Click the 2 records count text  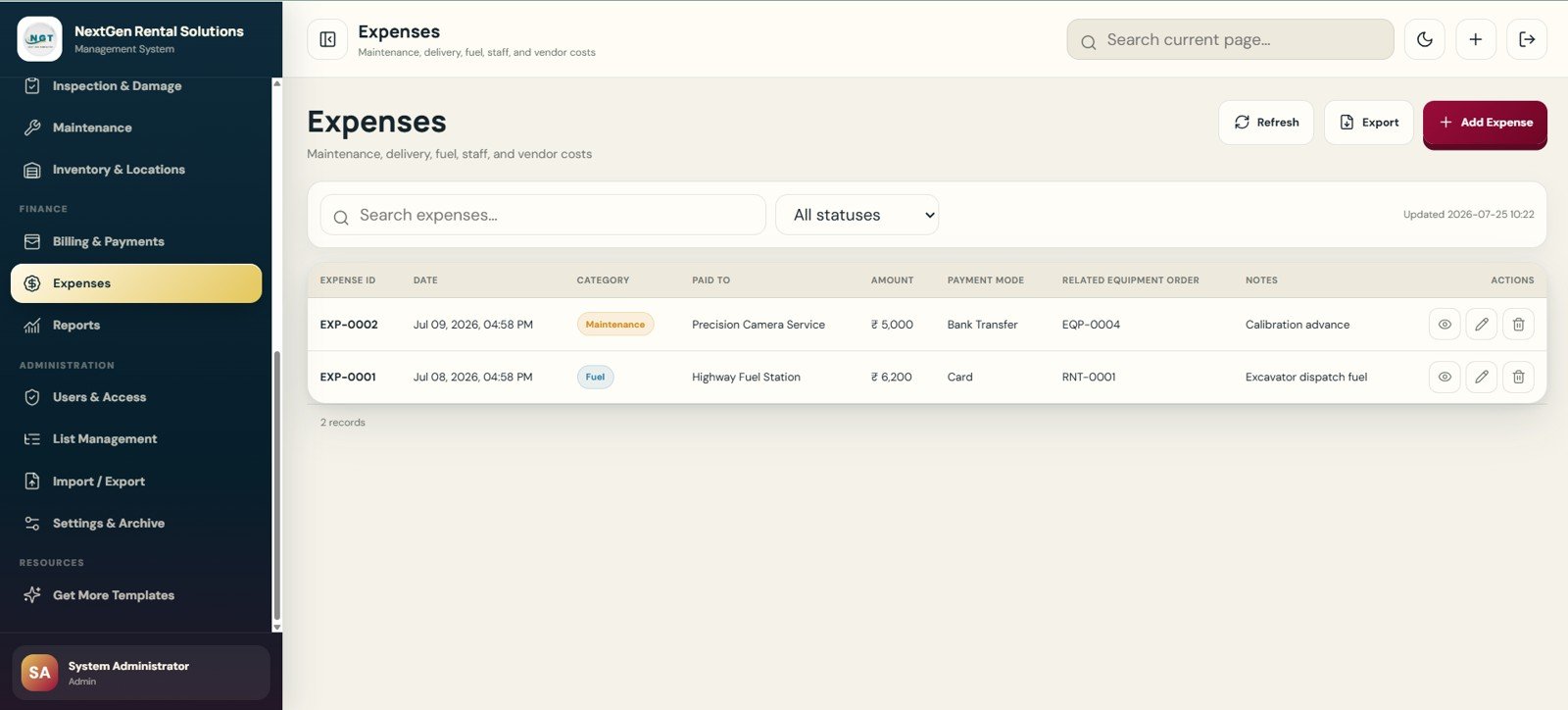pyautogui.click(x=343, y=423)
